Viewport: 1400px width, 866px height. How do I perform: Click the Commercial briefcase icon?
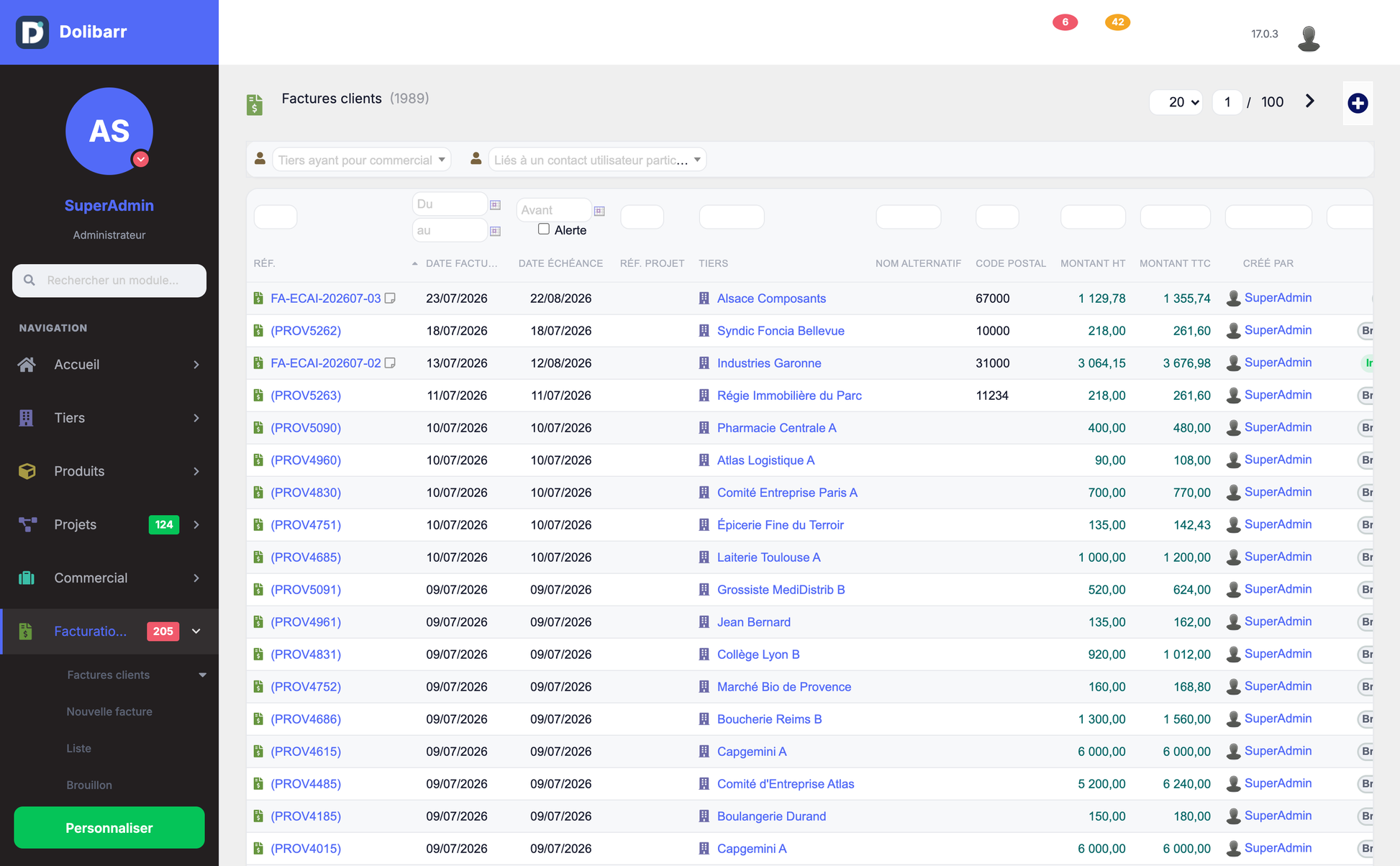pos(27,578)
